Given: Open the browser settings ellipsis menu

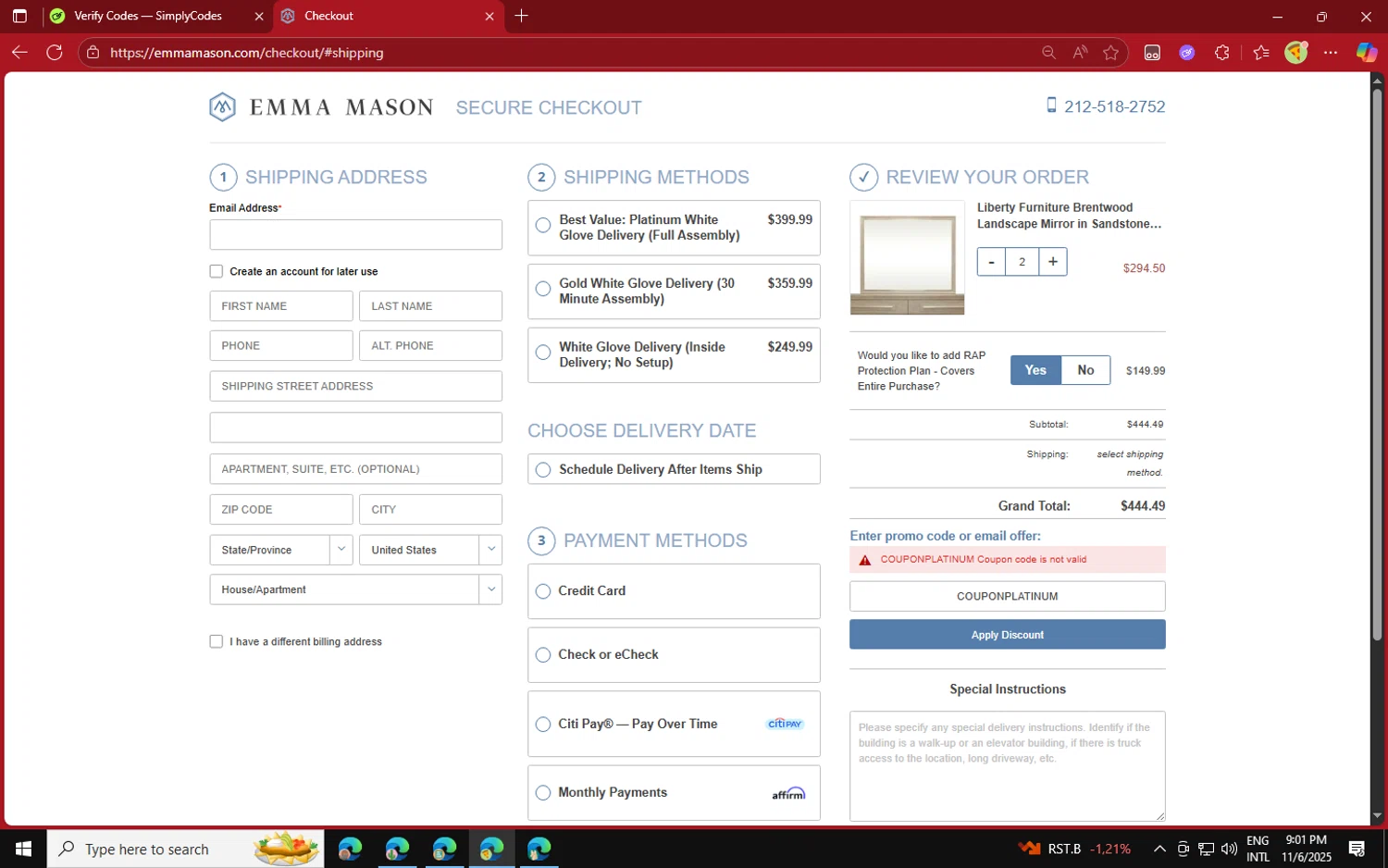Looking at the screenshot, I should (1331, 53).
